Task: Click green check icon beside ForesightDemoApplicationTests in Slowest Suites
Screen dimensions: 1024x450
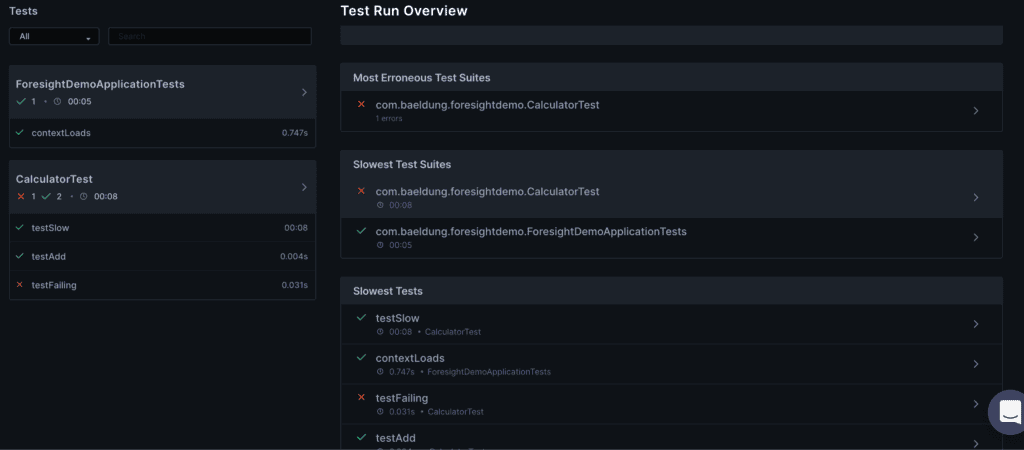Action: [x=362, y=231]
